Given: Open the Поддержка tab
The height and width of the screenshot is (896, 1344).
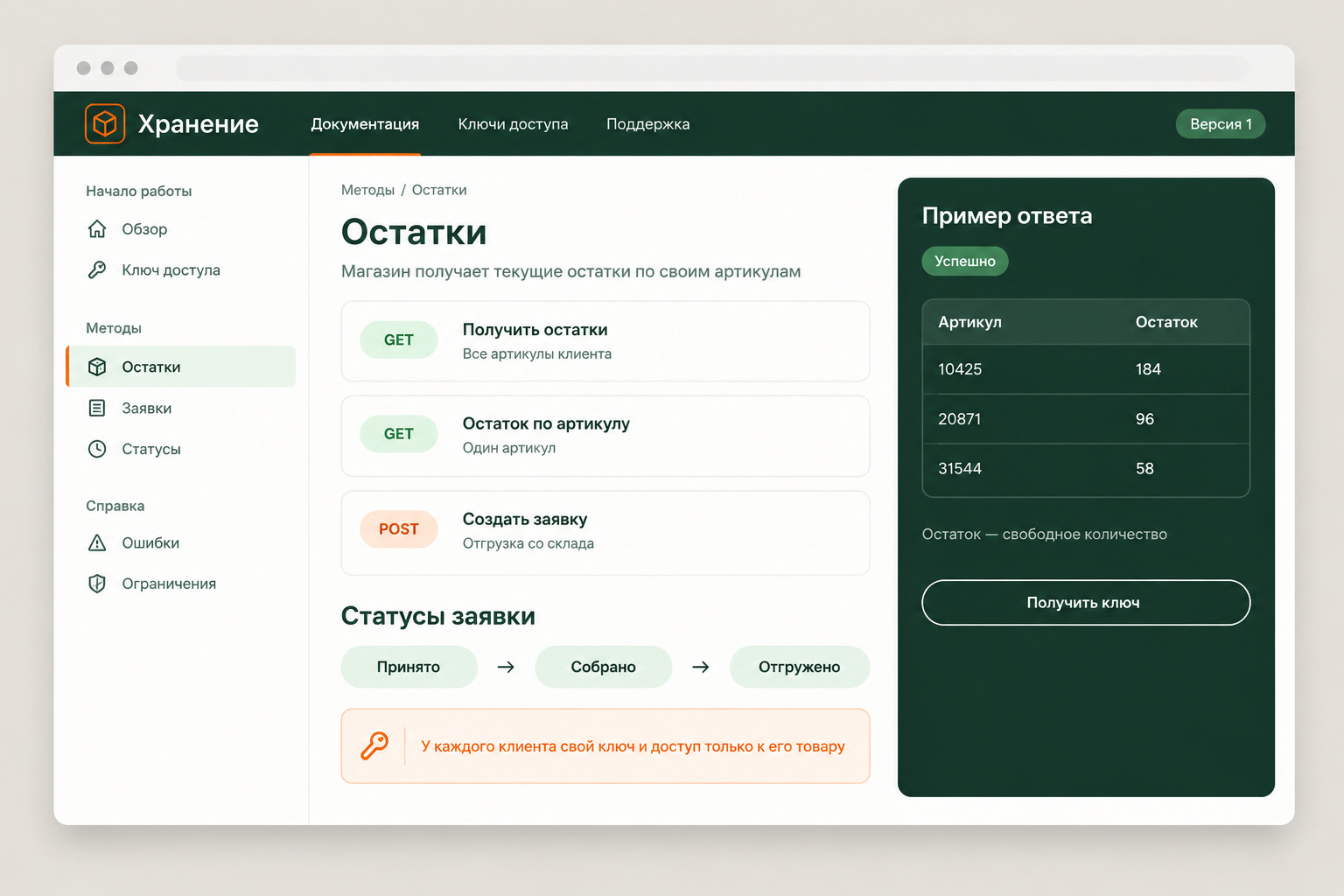Looking at the screenshot, I should coord(648,124).
